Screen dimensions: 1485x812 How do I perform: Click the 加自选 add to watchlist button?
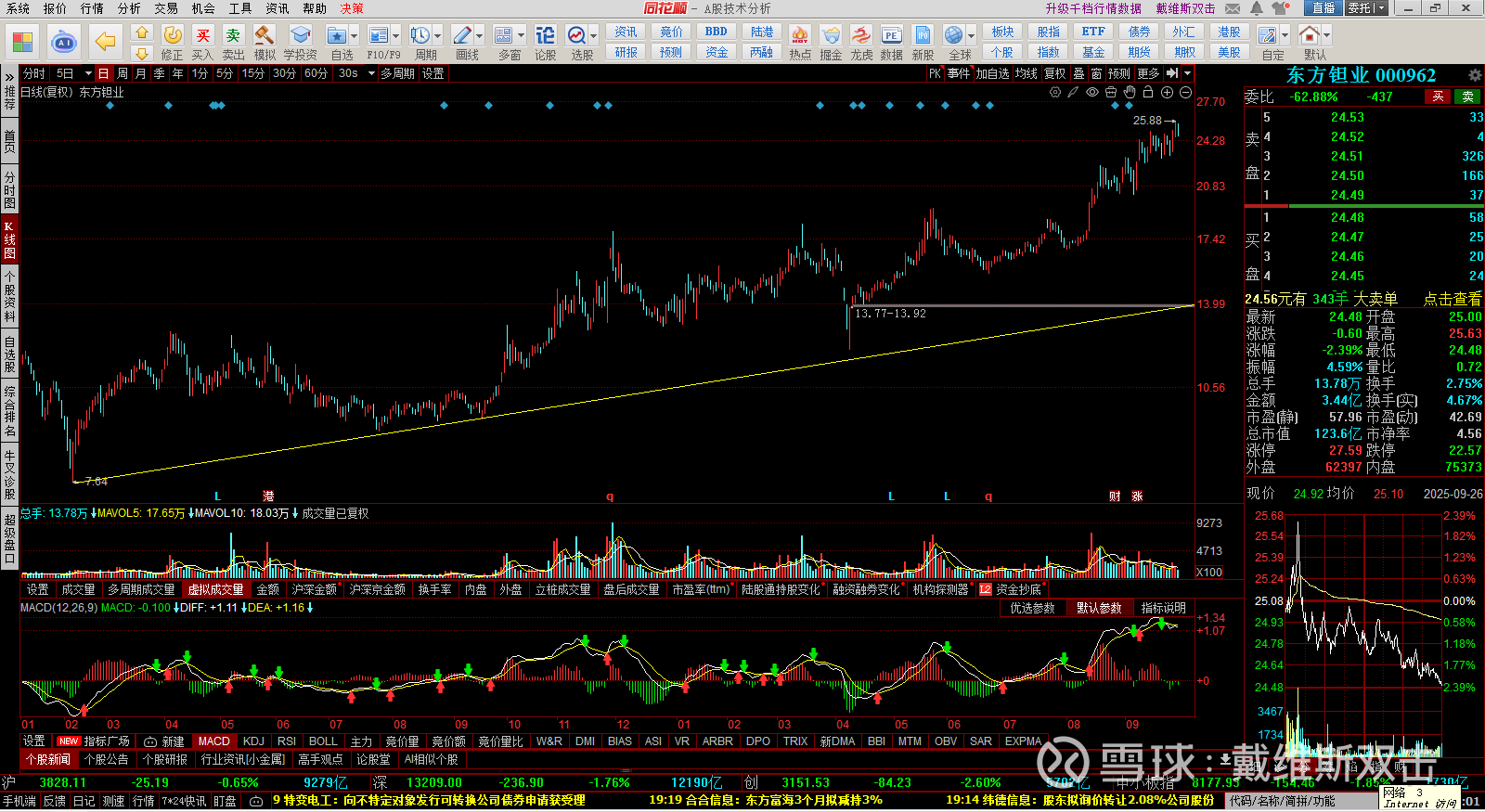point(991,73)
